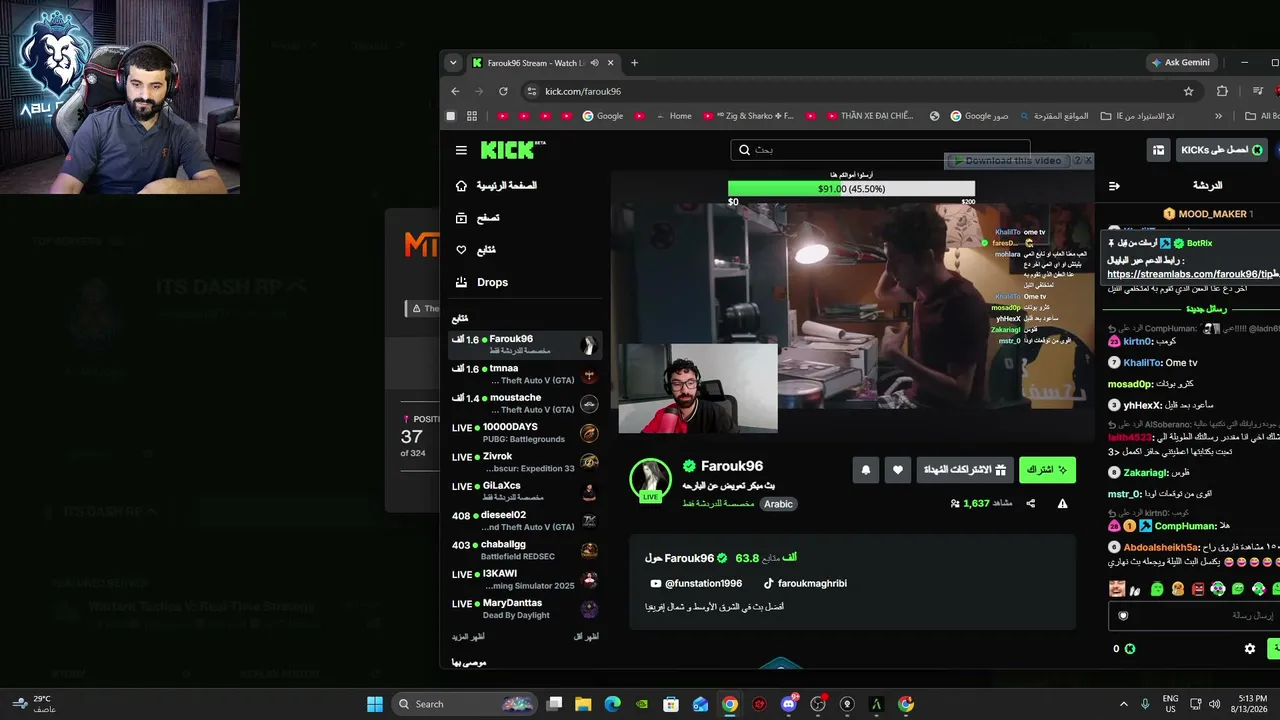Open the Ask Gemini button

point(1181,63)
